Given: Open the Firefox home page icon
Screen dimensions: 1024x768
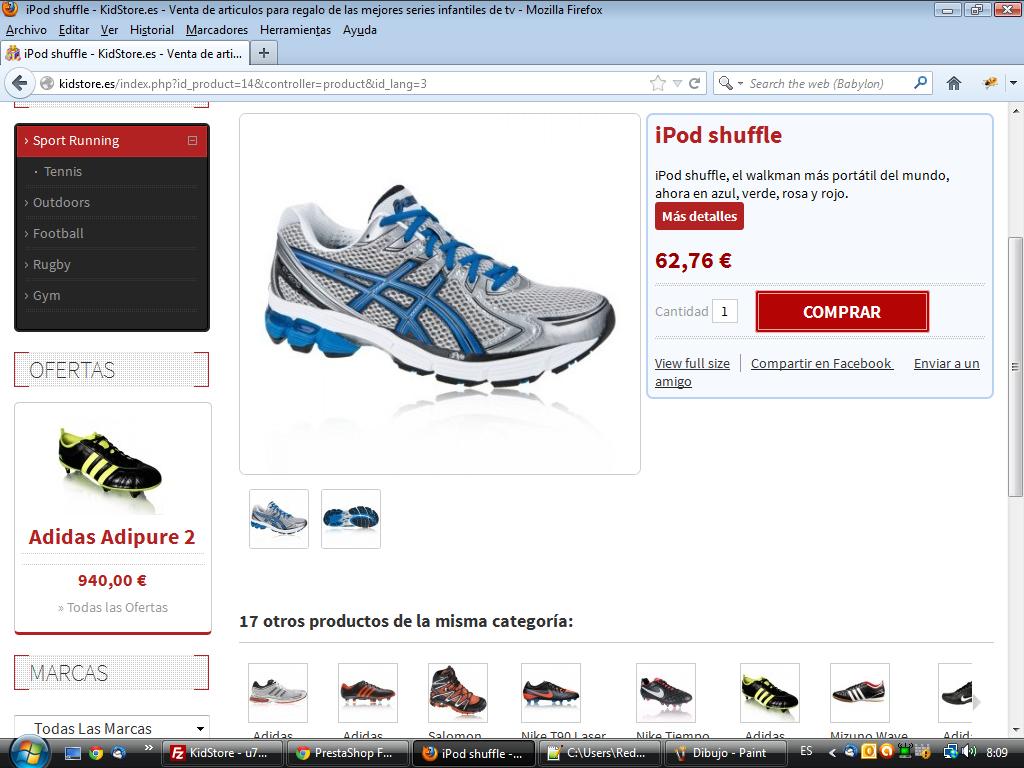Looking at the screenshot, I should [x=953, y=84].
